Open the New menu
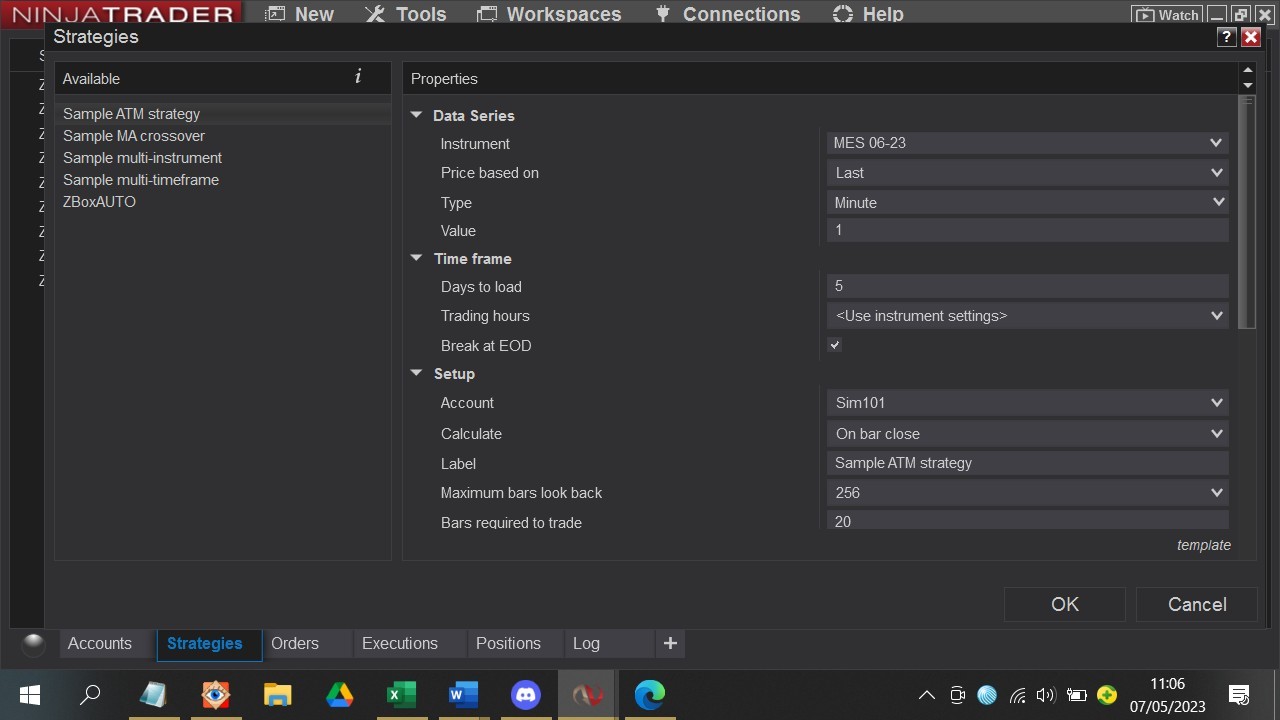The height and width of the screenshot is (720, 1280). pos(300,15)
